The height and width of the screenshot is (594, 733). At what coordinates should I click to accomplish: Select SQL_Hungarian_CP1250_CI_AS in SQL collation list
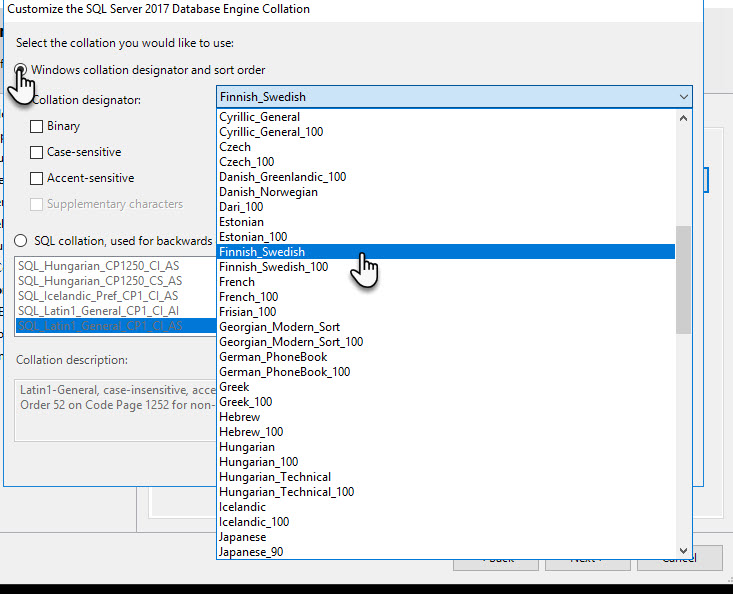click(116, 266)
